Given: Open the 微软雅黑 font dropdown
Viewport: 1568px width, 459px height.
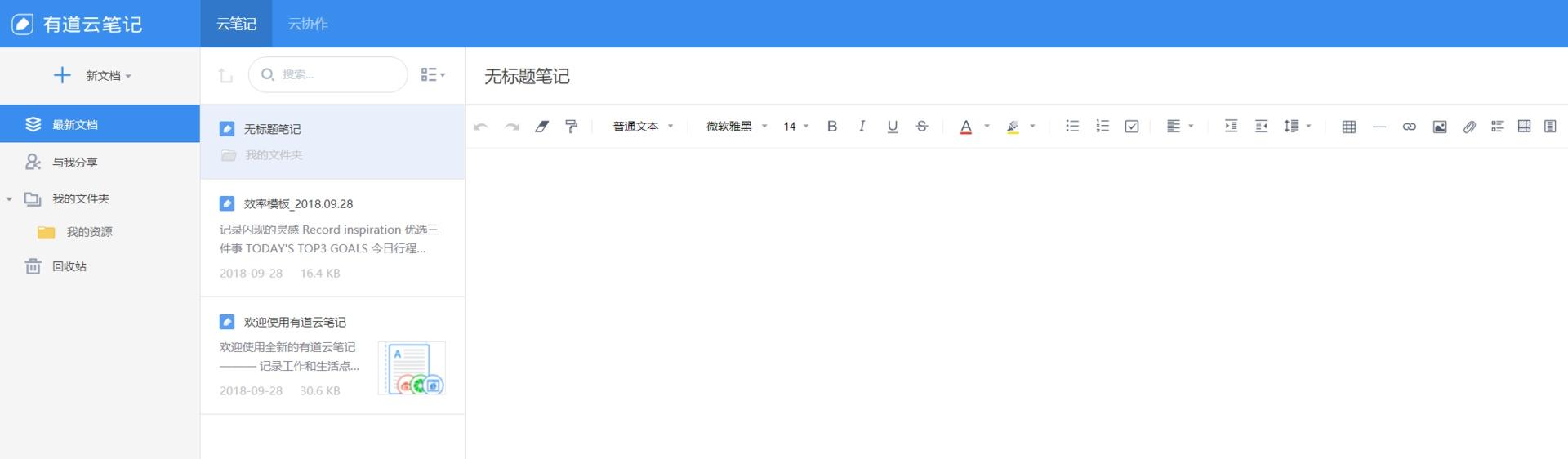Looking at the screenshot, I should coord(737,127).
